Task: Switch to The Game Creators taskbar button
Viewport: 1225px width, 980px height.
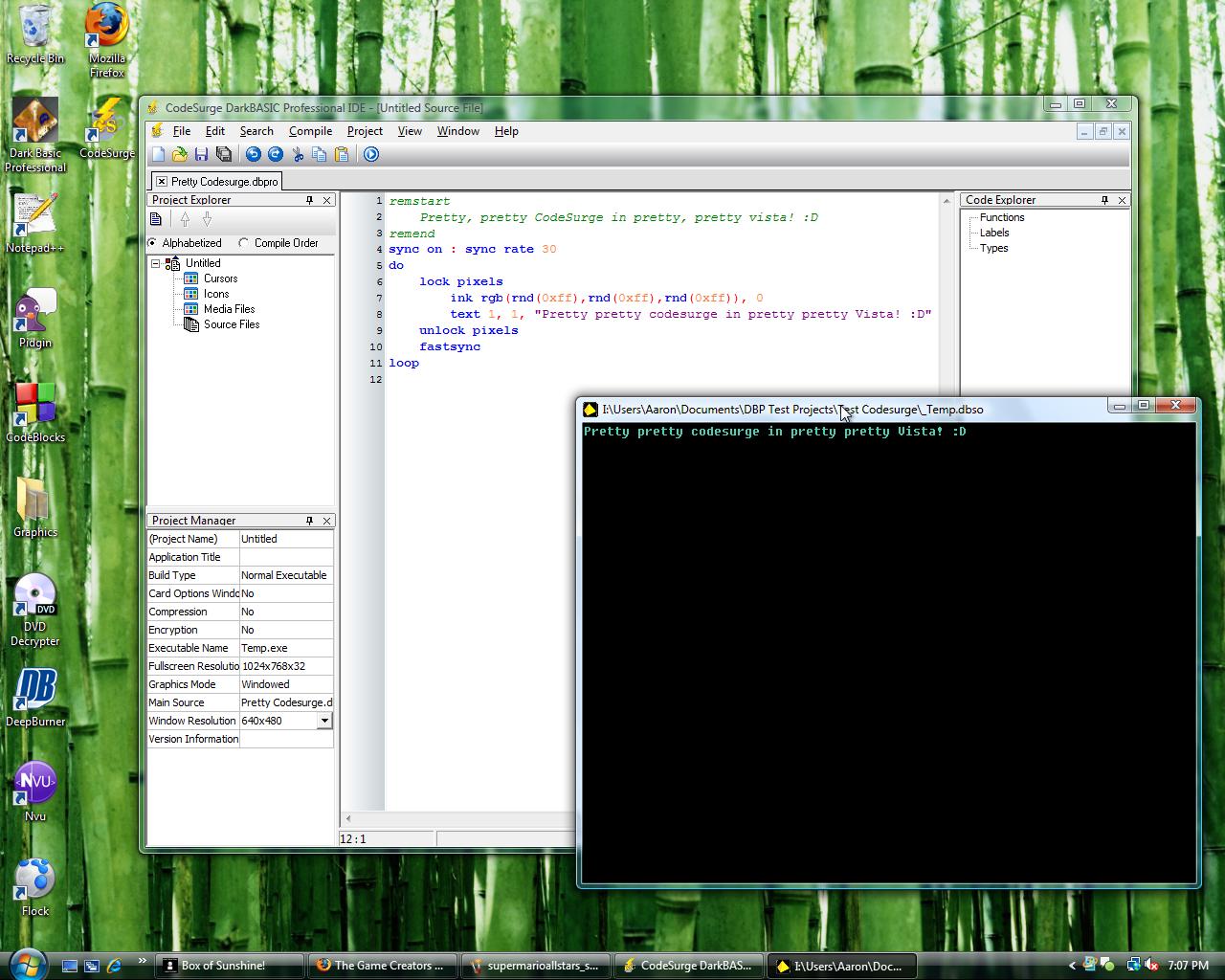Action: [382, 966]
